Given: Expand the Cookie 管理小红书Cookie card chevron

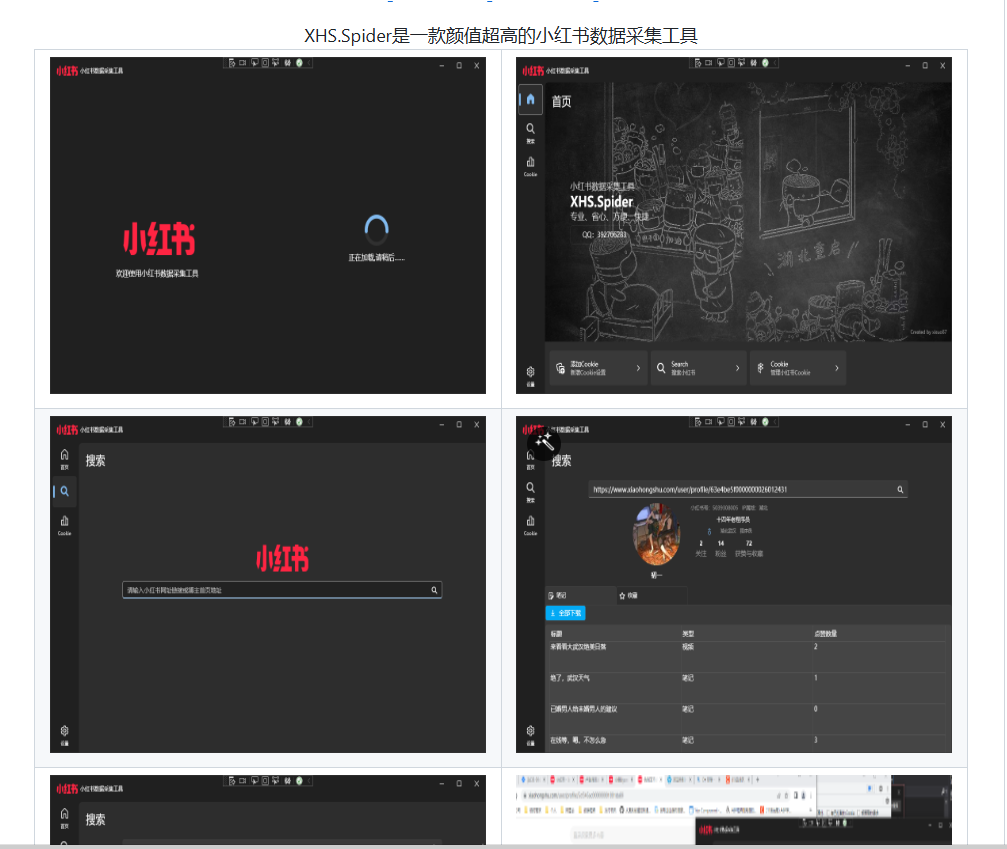Looking at the screenshot, I should (836, 367).
